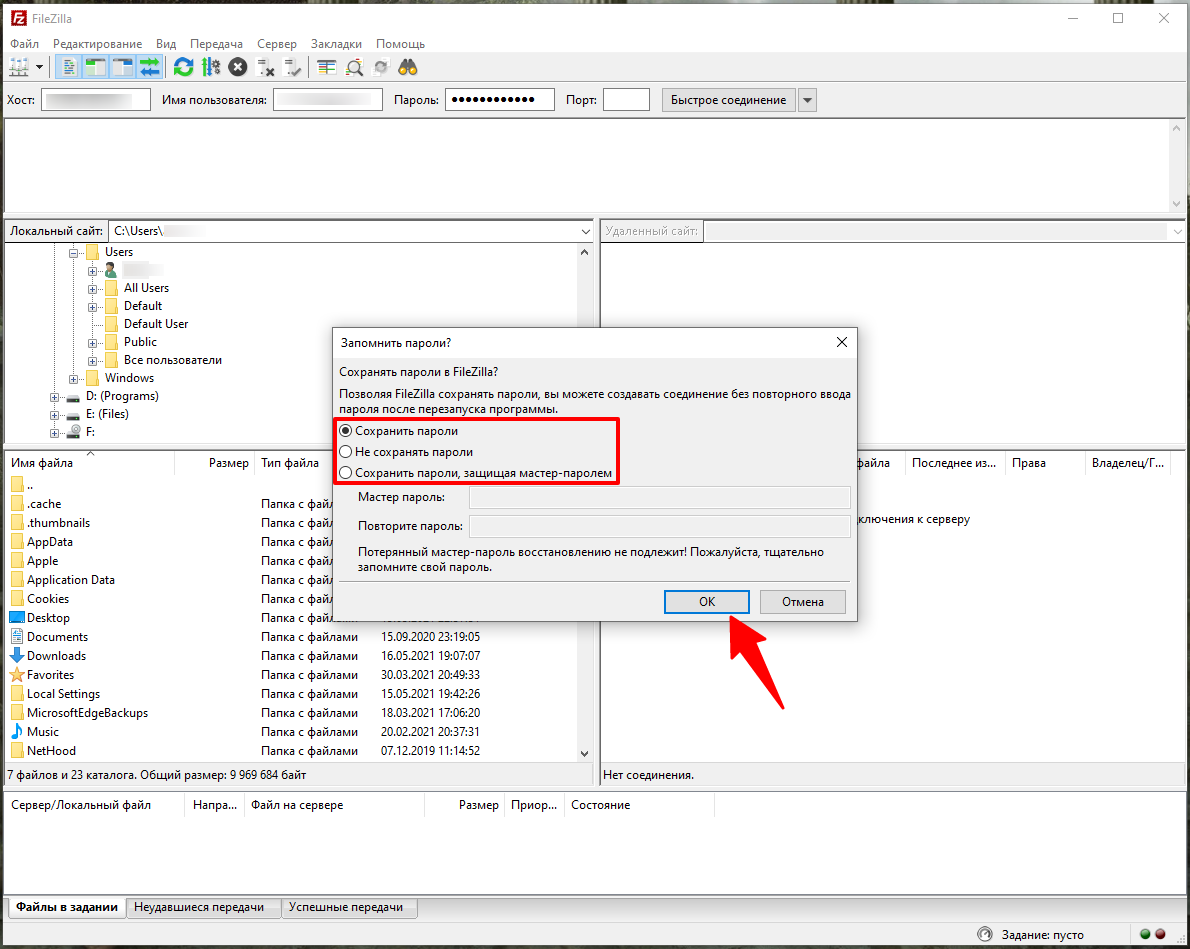Open the 'Передача' menu

[x=216, y=44]
